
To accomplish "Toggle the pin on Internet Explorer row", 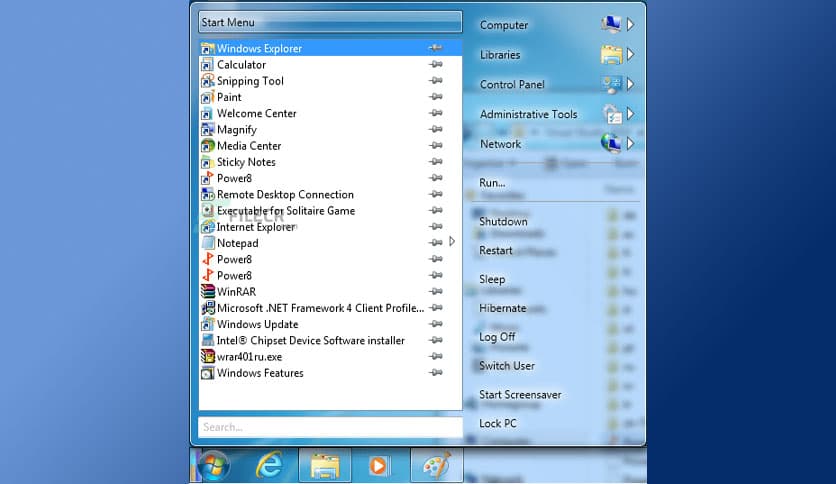I will (x=436, y=227).
